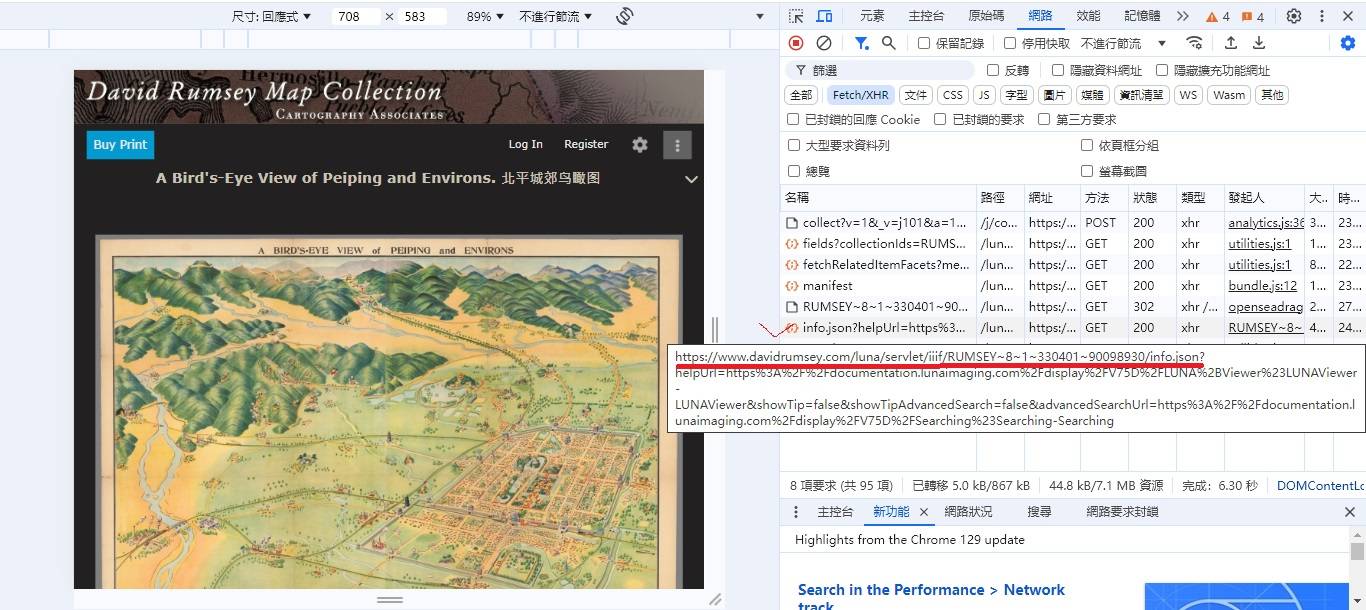Click the Log In link
1366x610 pixels.
525,145
